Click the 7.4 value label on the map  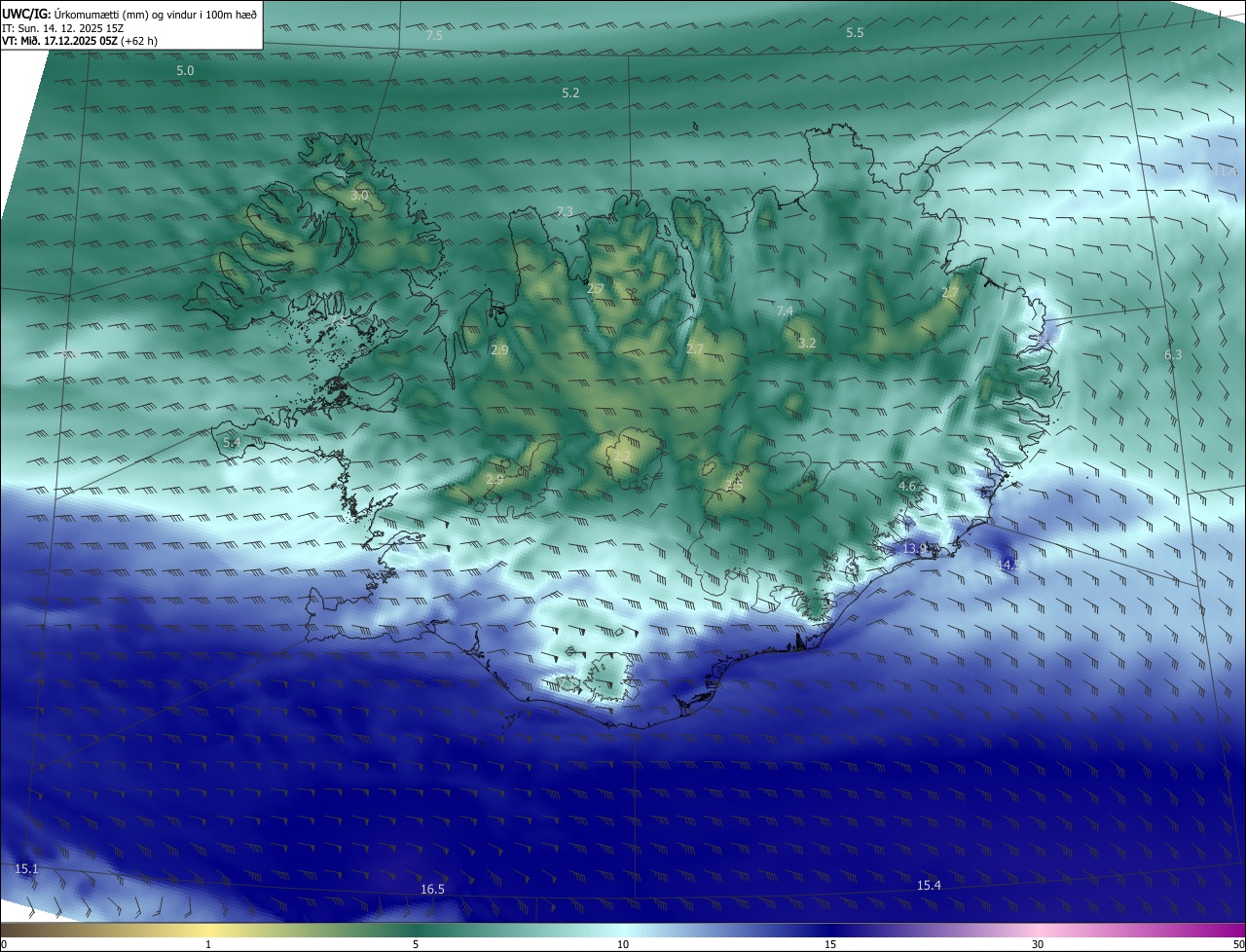pos(785,311)
